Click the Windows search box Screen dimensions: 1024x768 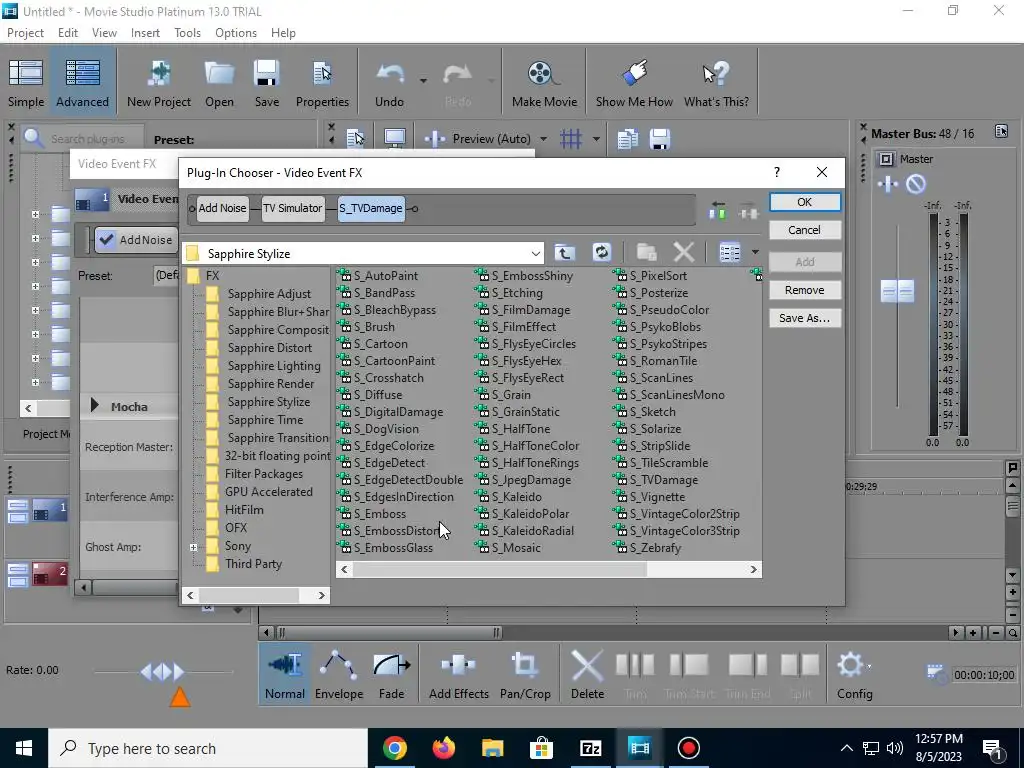coord(209,748)
